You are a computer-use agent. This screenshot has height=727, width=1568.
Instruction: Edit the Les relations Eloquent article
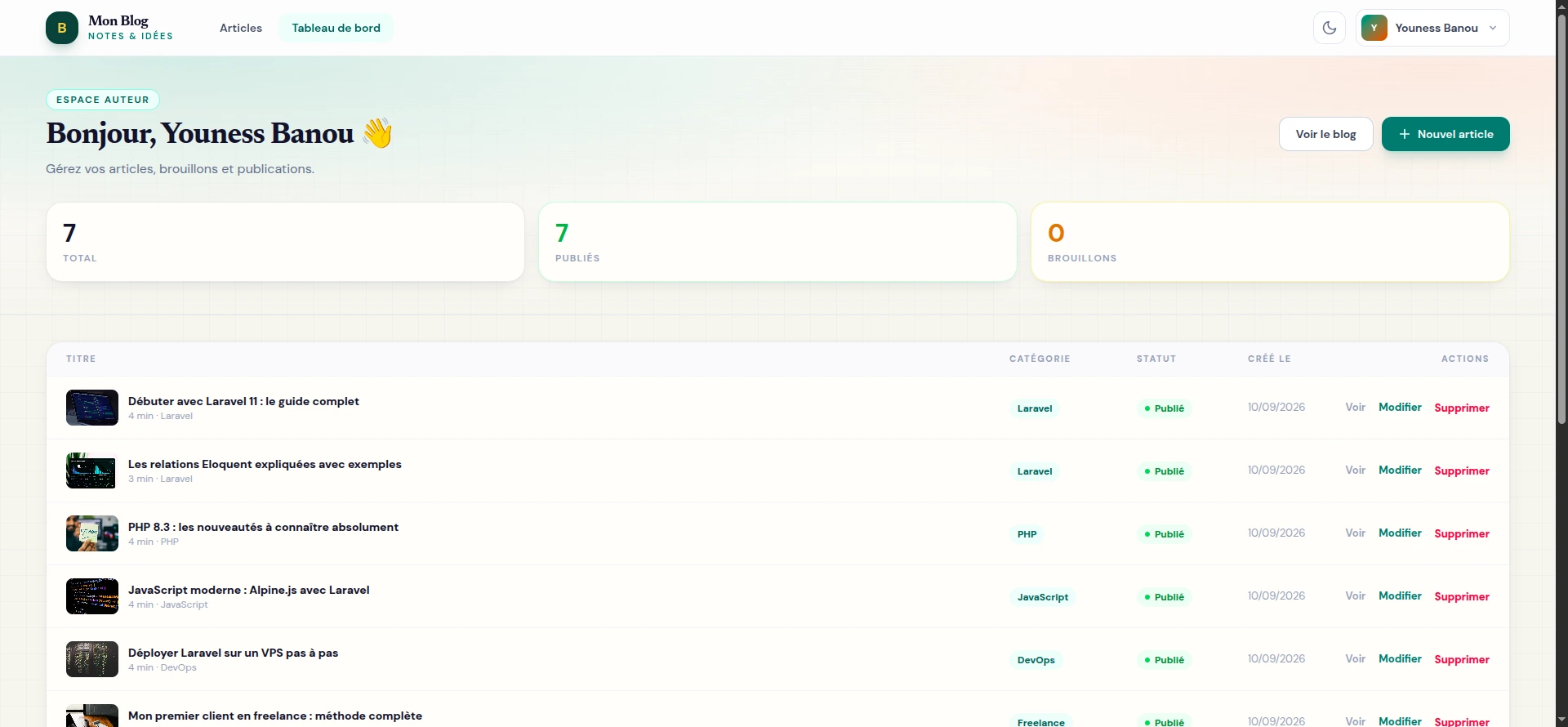(x=1400, y=470)
